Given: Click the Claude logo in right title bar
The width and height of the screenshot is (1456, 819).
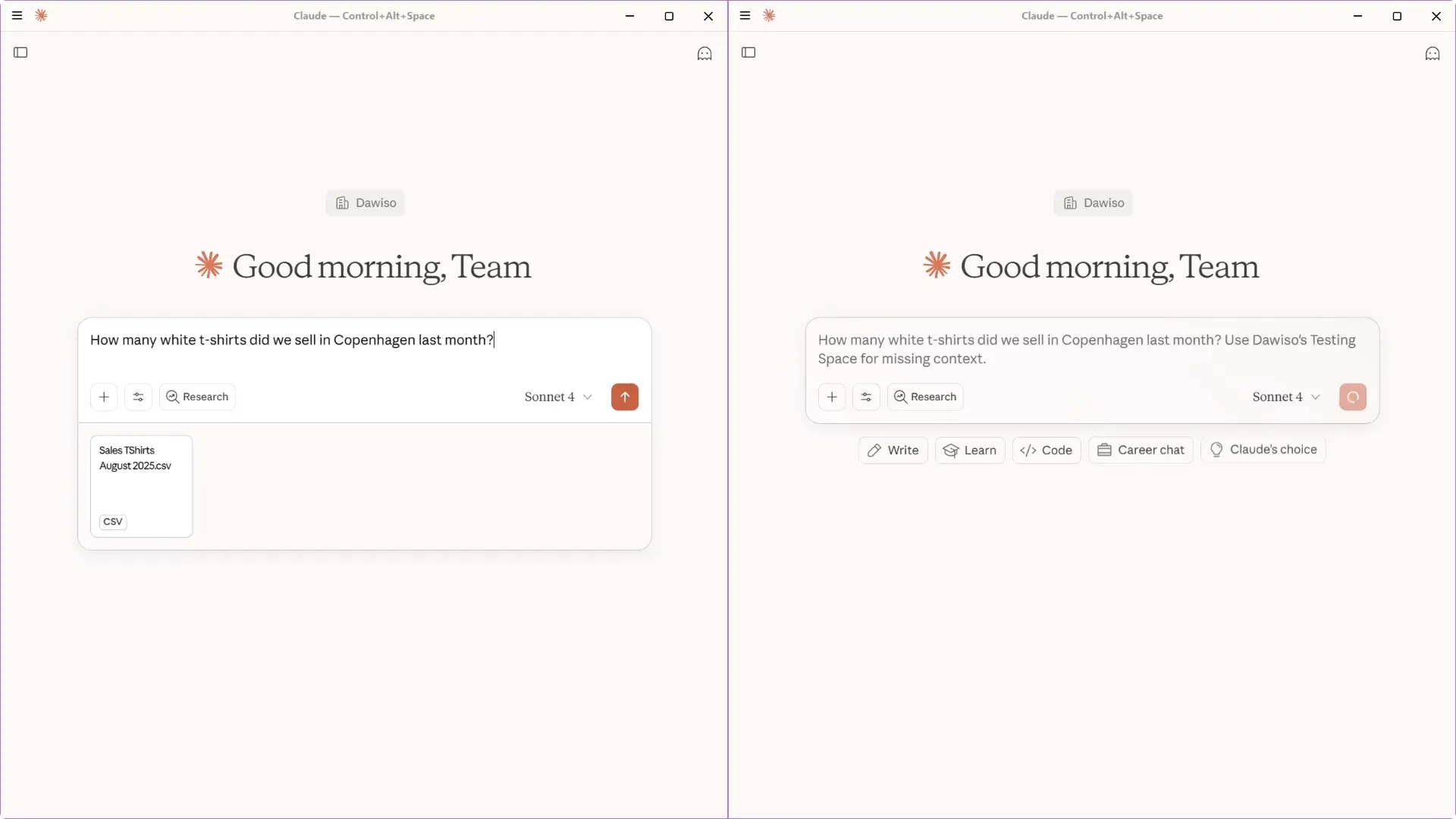Looking at the screenshot, I should [x=769, y=15].
